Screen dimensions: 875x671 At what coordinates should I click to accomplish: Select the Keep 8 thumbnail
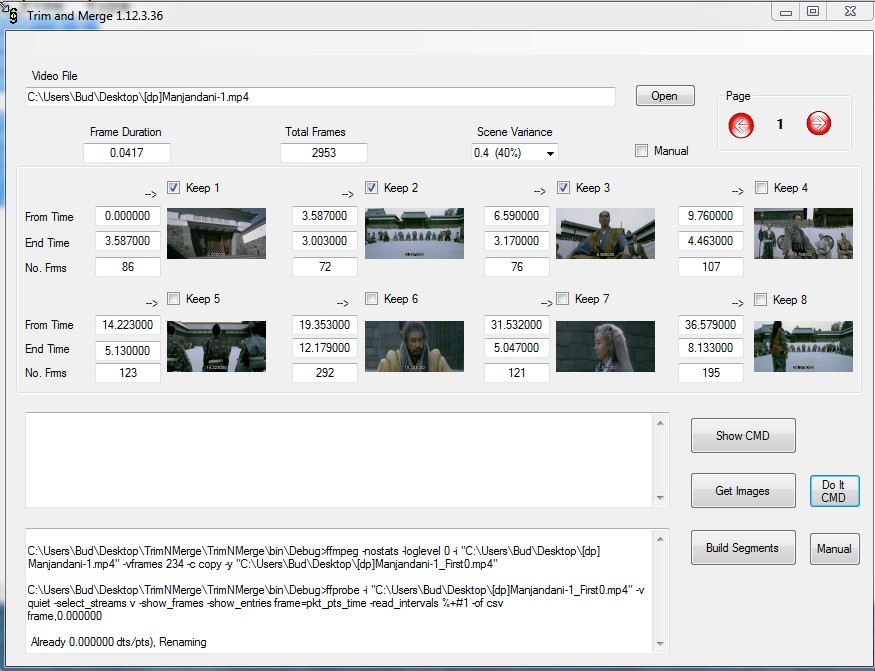[x=803, y=346]
